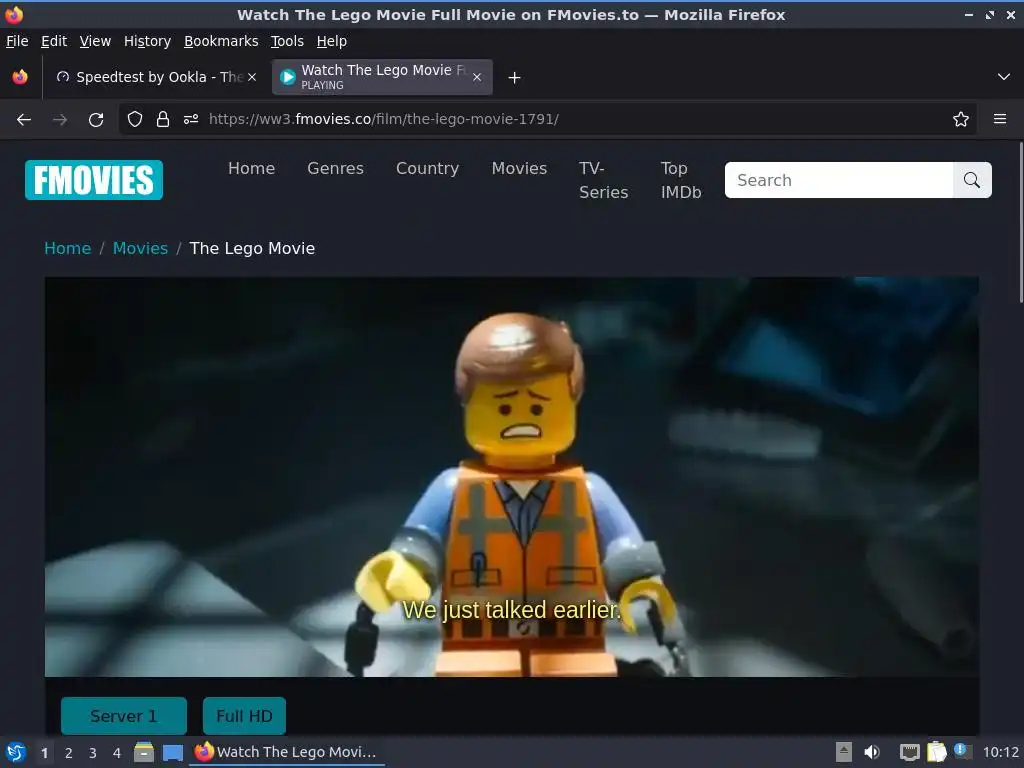Switch to workspace 1
The height and width of the screenshot is (768, 1024).
pos(44,753)
